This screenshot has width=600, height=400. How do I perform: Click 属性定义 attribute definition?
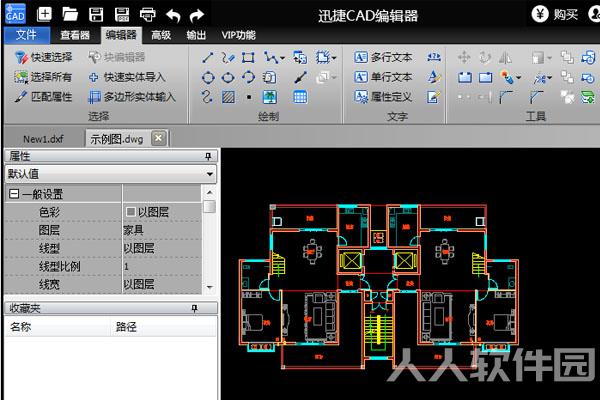(x=383, y=97)
